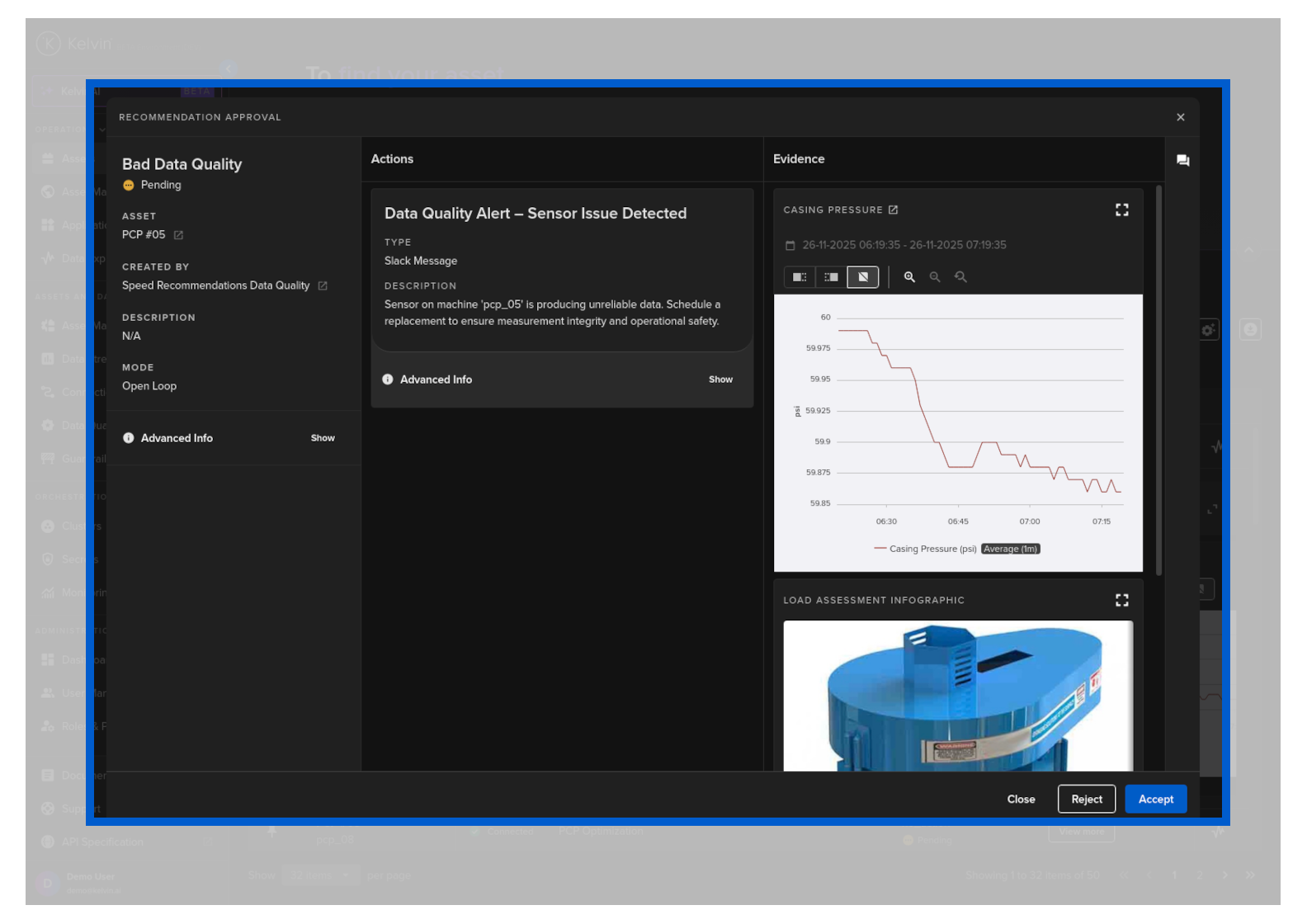This screenshot has width=1307, height=924.
Task: Open the chart date range picker
Action: click(x=904, y=245)
